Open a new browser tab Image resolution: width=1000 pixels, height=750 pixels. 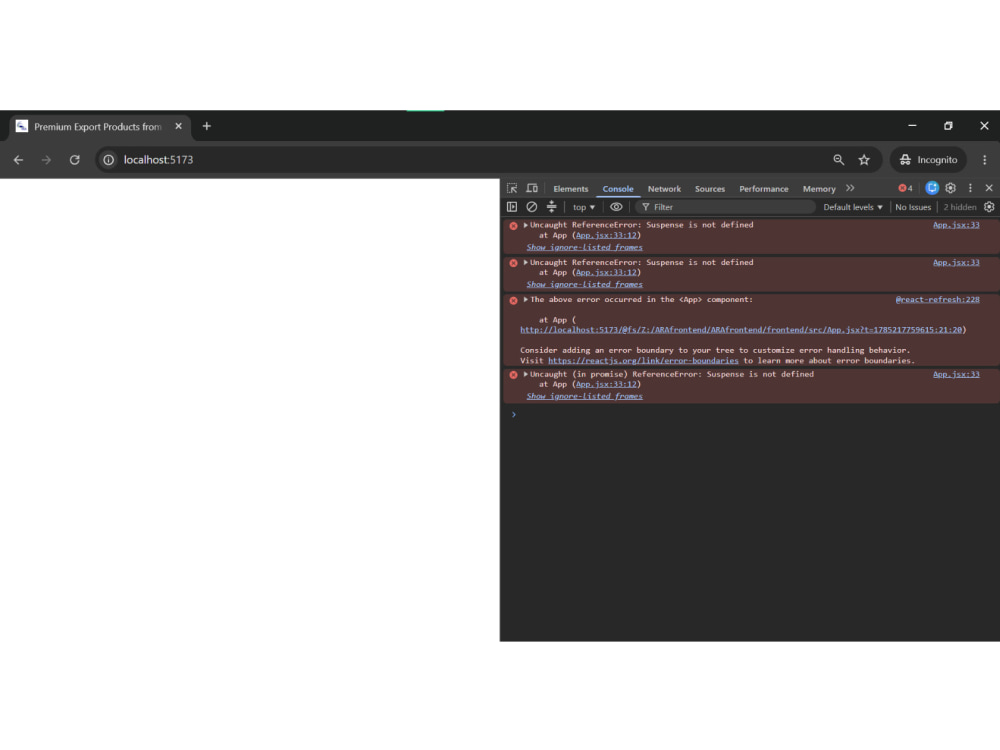[x=207, y=126]
